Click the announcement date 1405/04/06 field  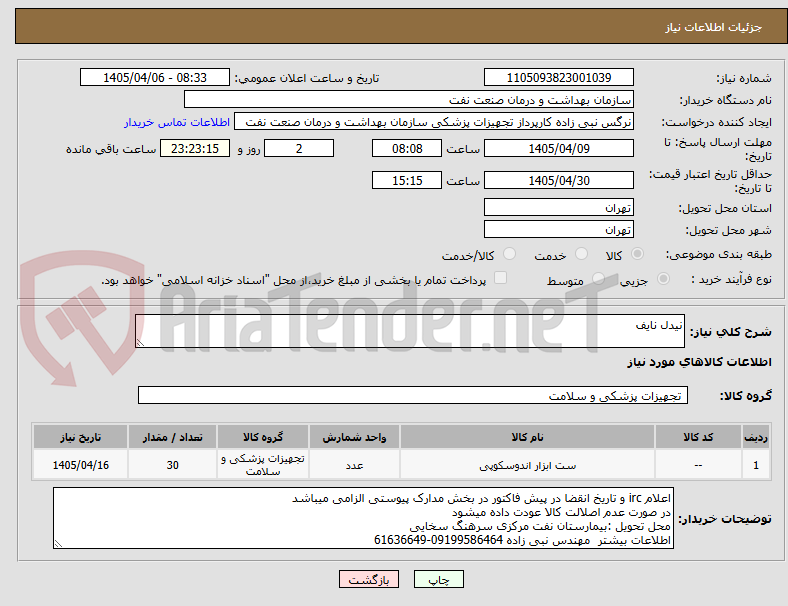click(x=155, y=77)
